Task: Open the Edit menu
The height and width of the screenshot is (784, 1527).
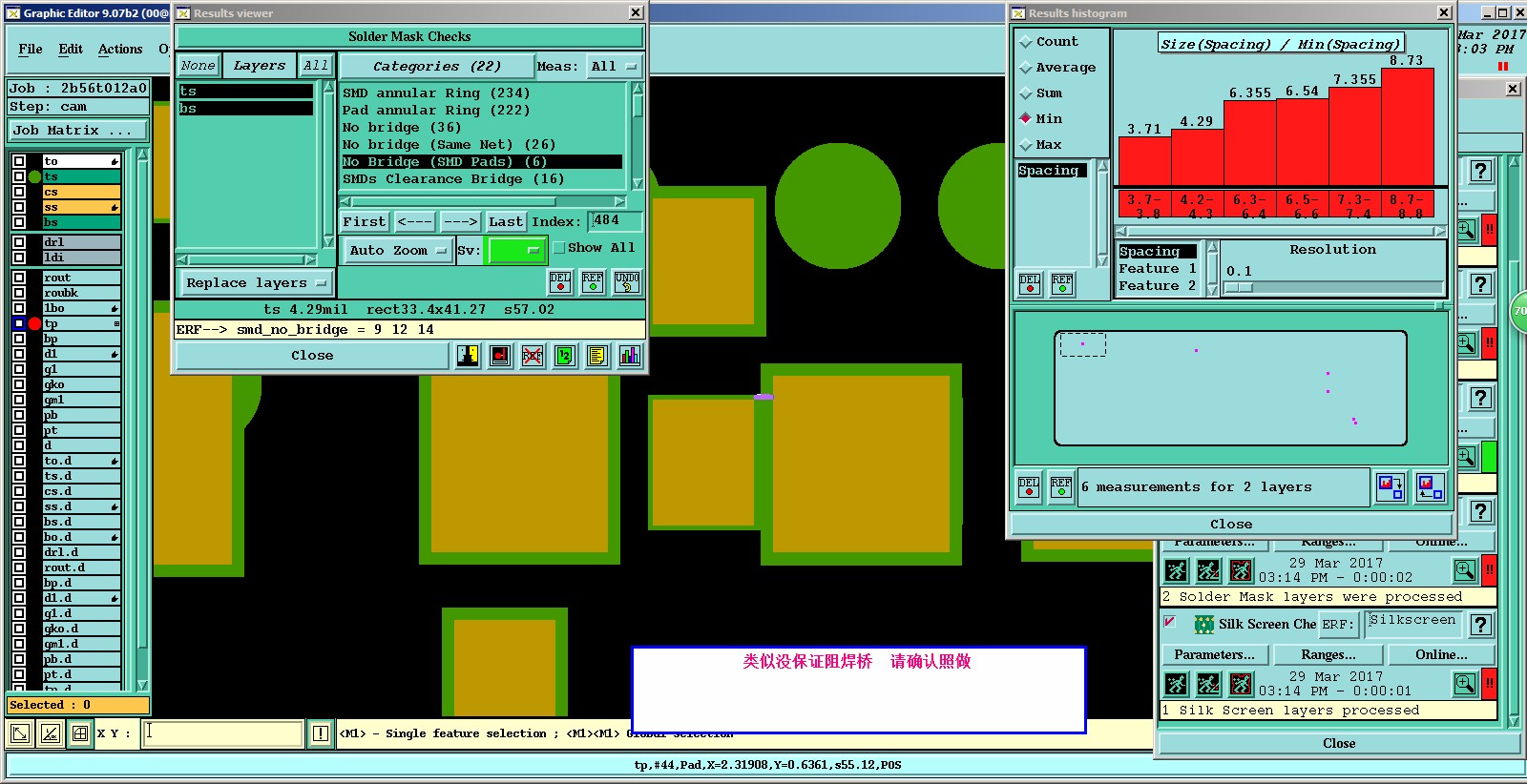Action: click(71, 49)
